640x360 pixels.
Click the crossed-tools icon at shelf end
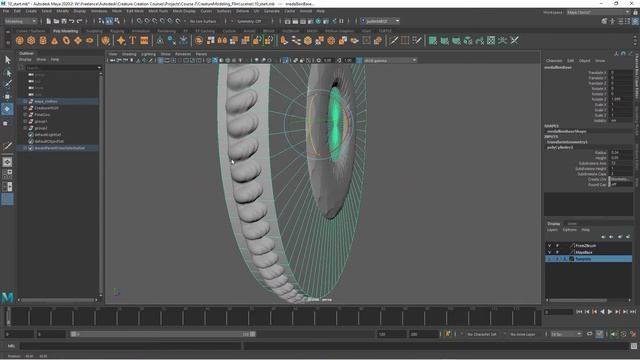[514, 40]
